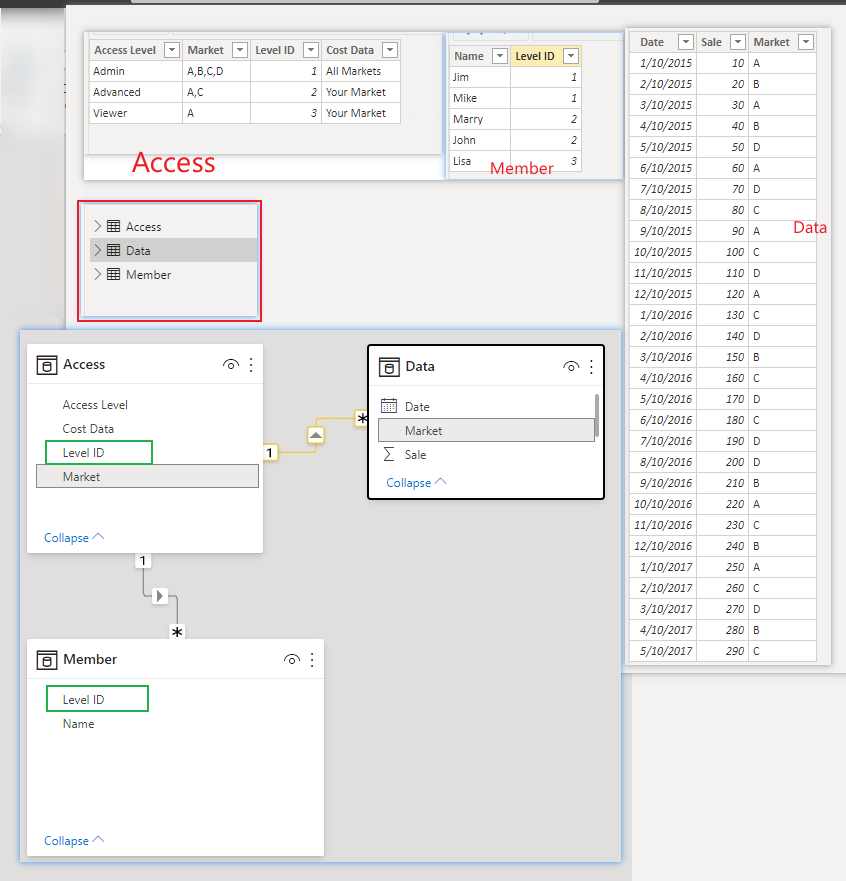This screenshot has width=846, height=881.
Task: Open more options for the Data table card
Action: point(592,367)
